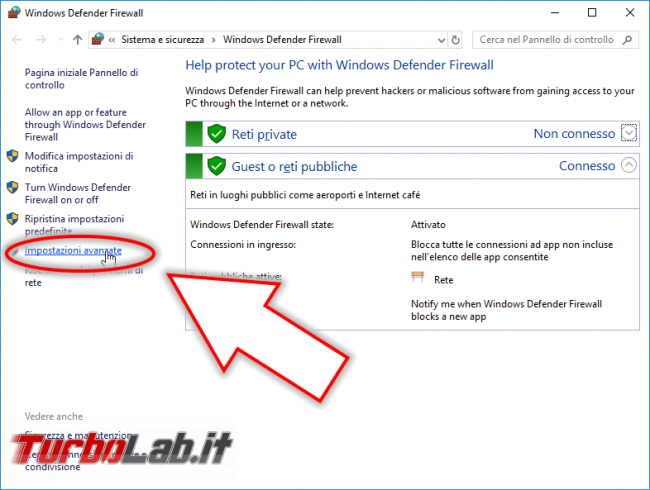
Task: Click the search magnifier icon
Action: (x=627, y=40)
